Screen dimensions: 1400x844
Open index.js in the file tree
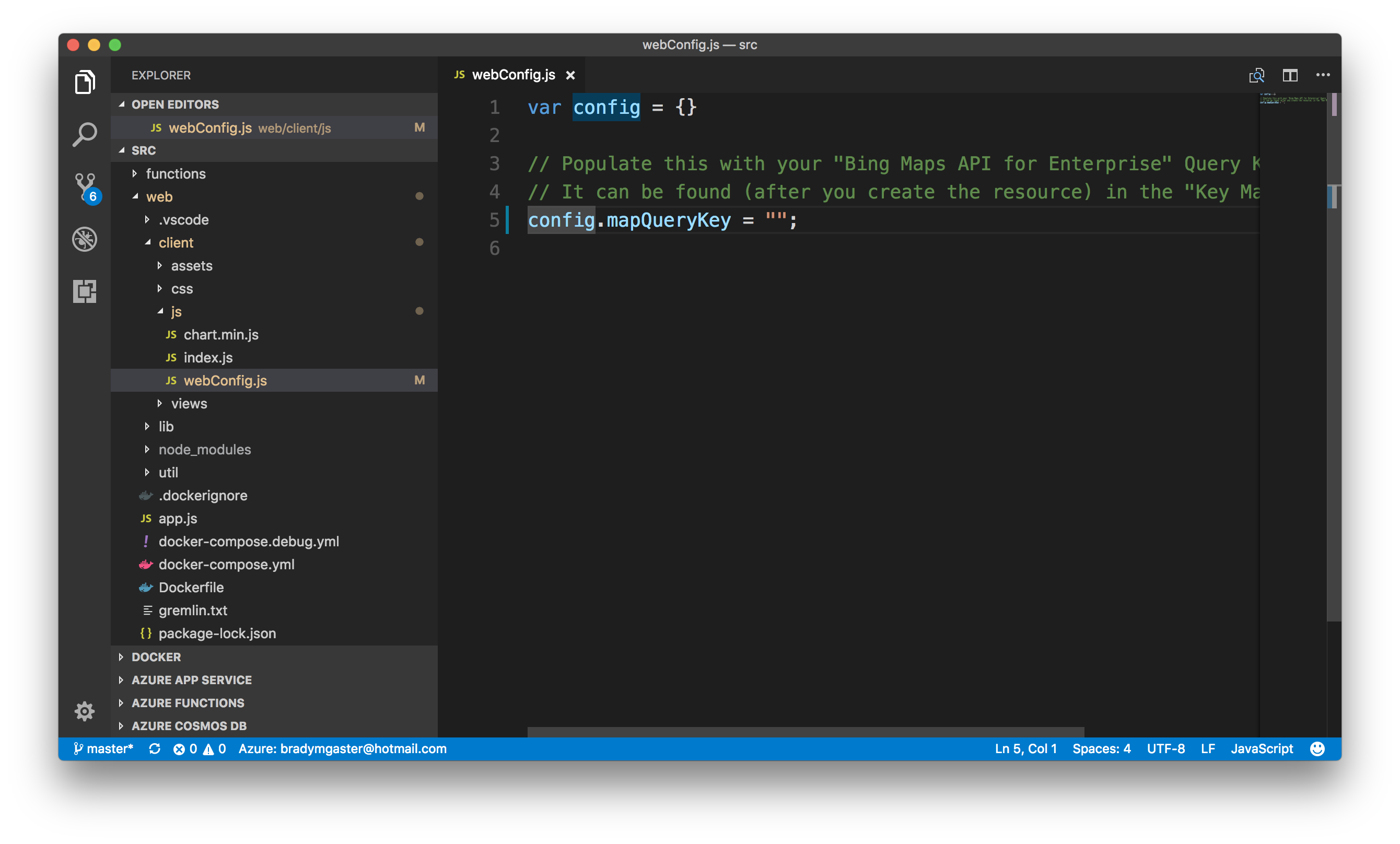pyautogui.click(x=208, y=357)
